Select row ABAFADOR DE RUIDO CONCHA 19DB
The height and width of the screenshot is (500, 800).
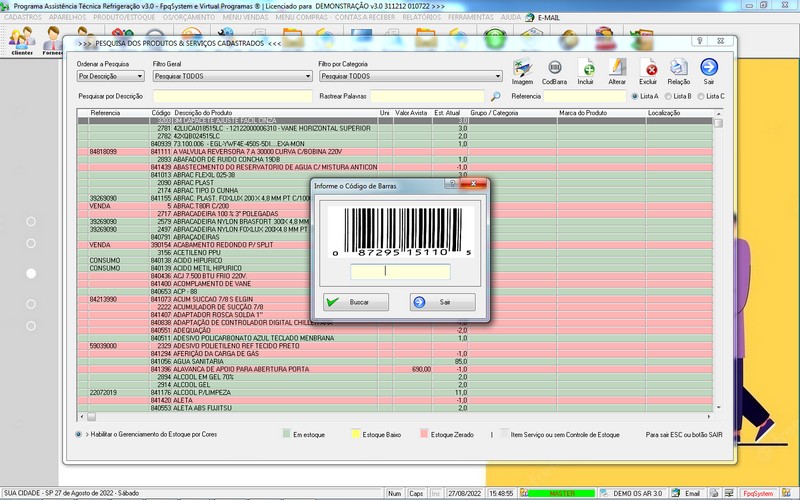click(395, 159)
